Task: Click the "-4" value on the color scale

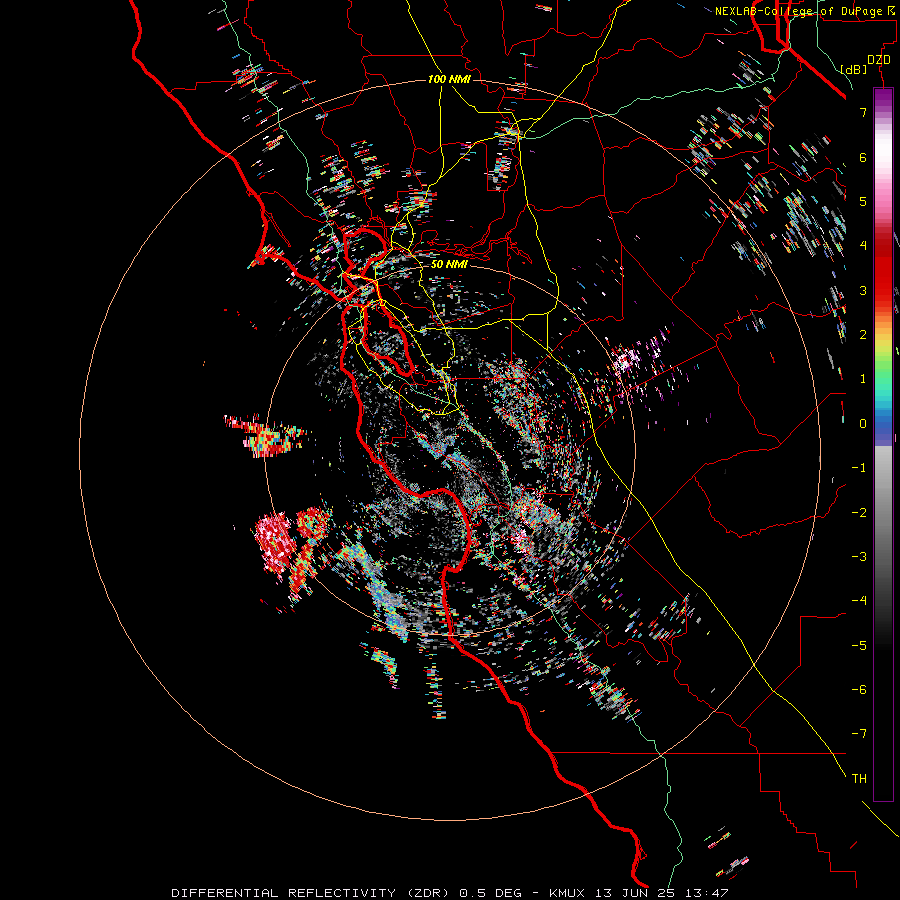Action: [x=859, y=601]
